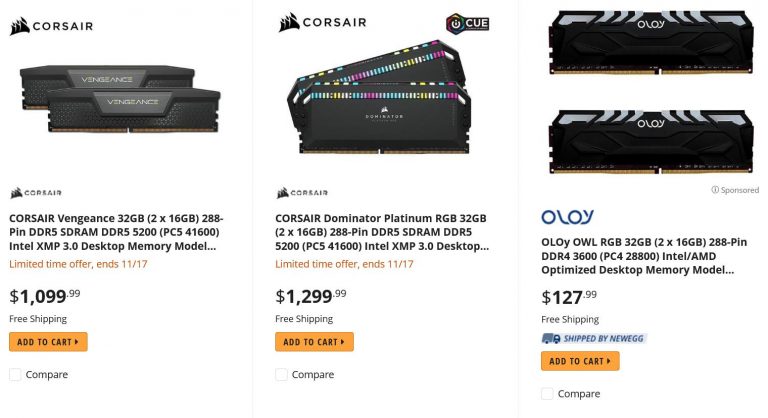Add Corsair Dominator Platinum to cart
The image size is (768, 418).
[314, 342]
